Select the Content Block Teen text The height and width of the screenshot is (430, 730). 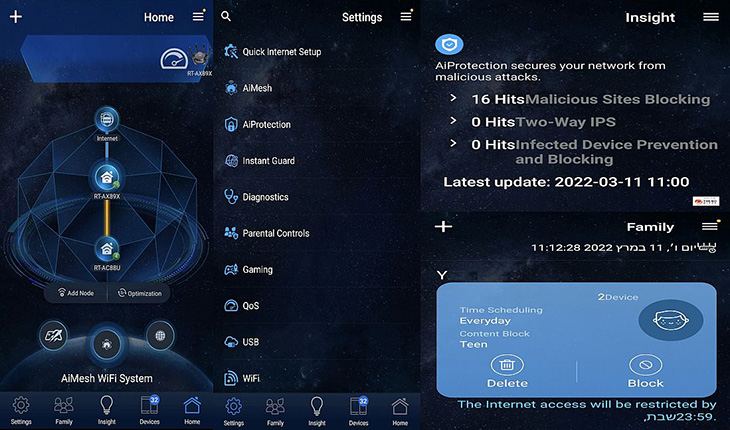pyautogui.click(x=494, y=339)
